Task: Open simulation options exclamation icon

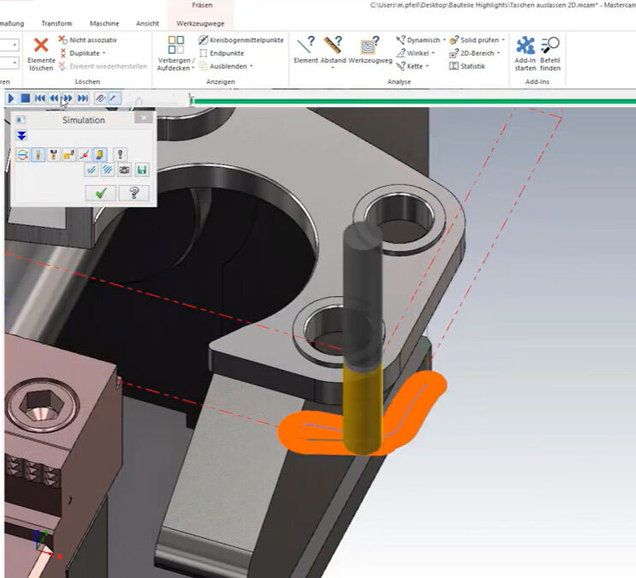Action: (120, 155)
